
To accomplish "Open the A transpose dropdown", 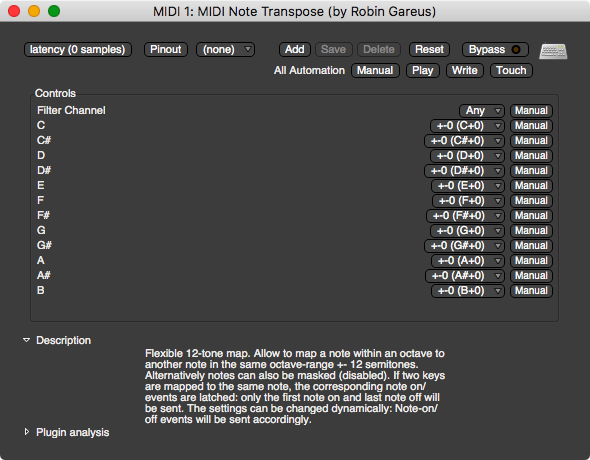I will [468, 261].
